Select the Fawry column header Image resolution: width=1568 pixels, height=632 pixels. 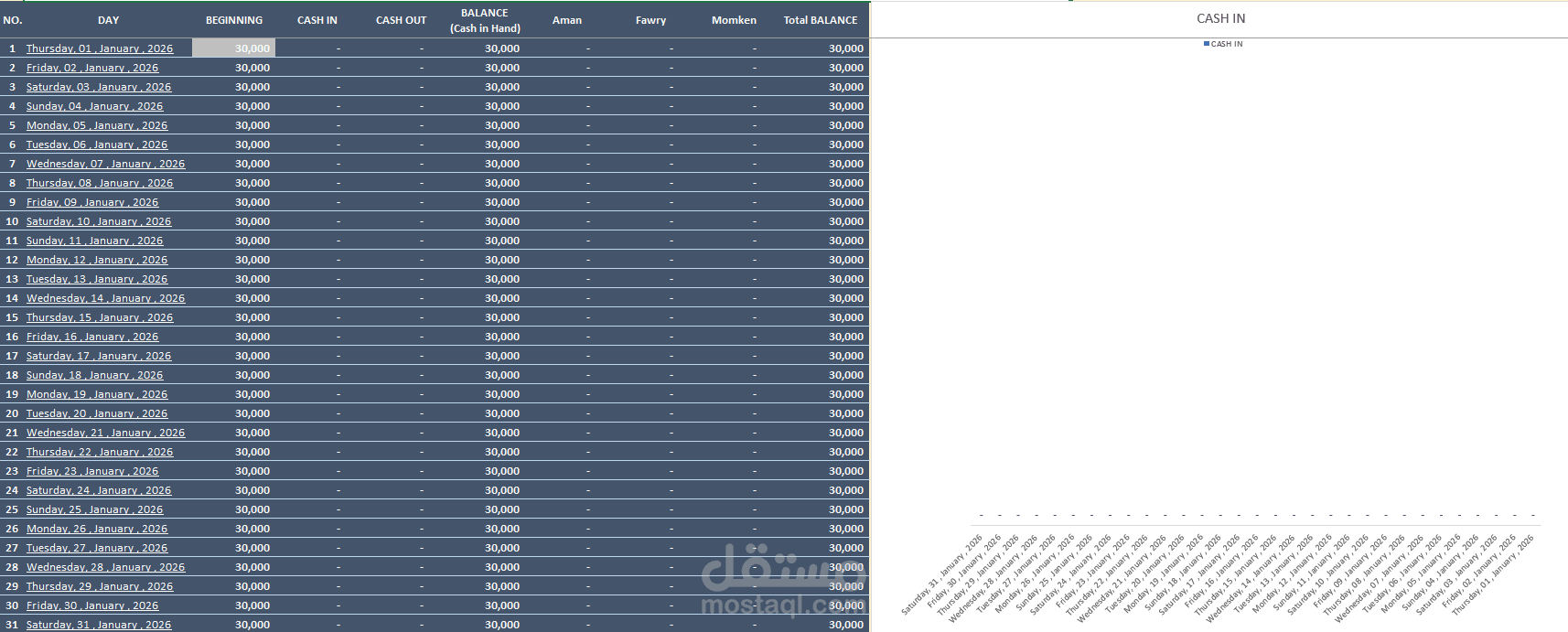pyautogui.click(x=650, y=20)
